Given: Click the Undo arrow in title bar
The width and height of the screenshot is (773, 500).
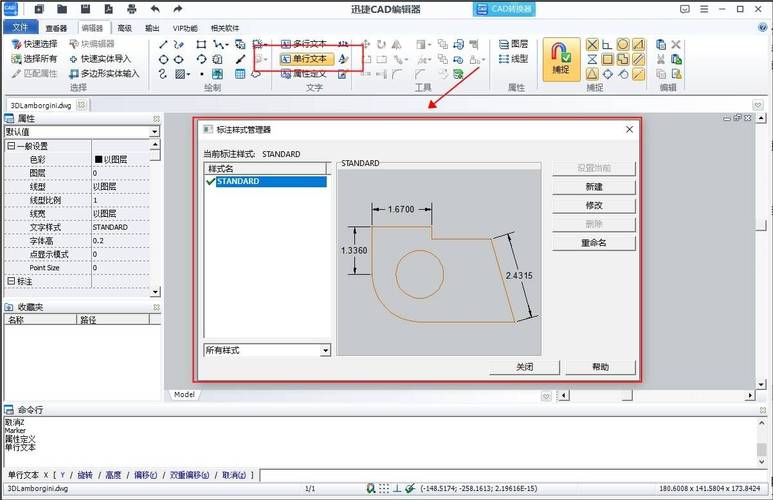Looking at the screenshot, I should click(x=155, y=9).
